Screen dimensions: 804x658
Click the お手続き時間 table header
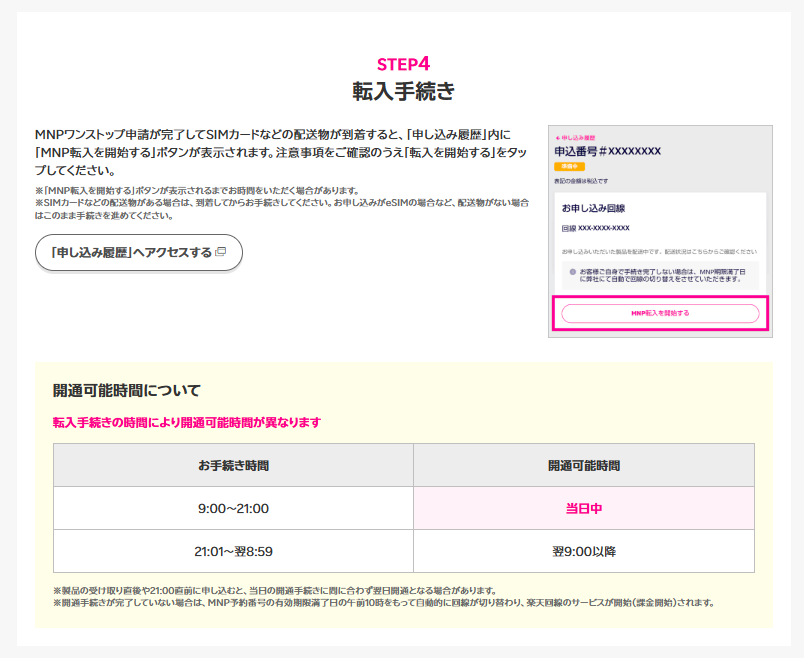(233, 465)
